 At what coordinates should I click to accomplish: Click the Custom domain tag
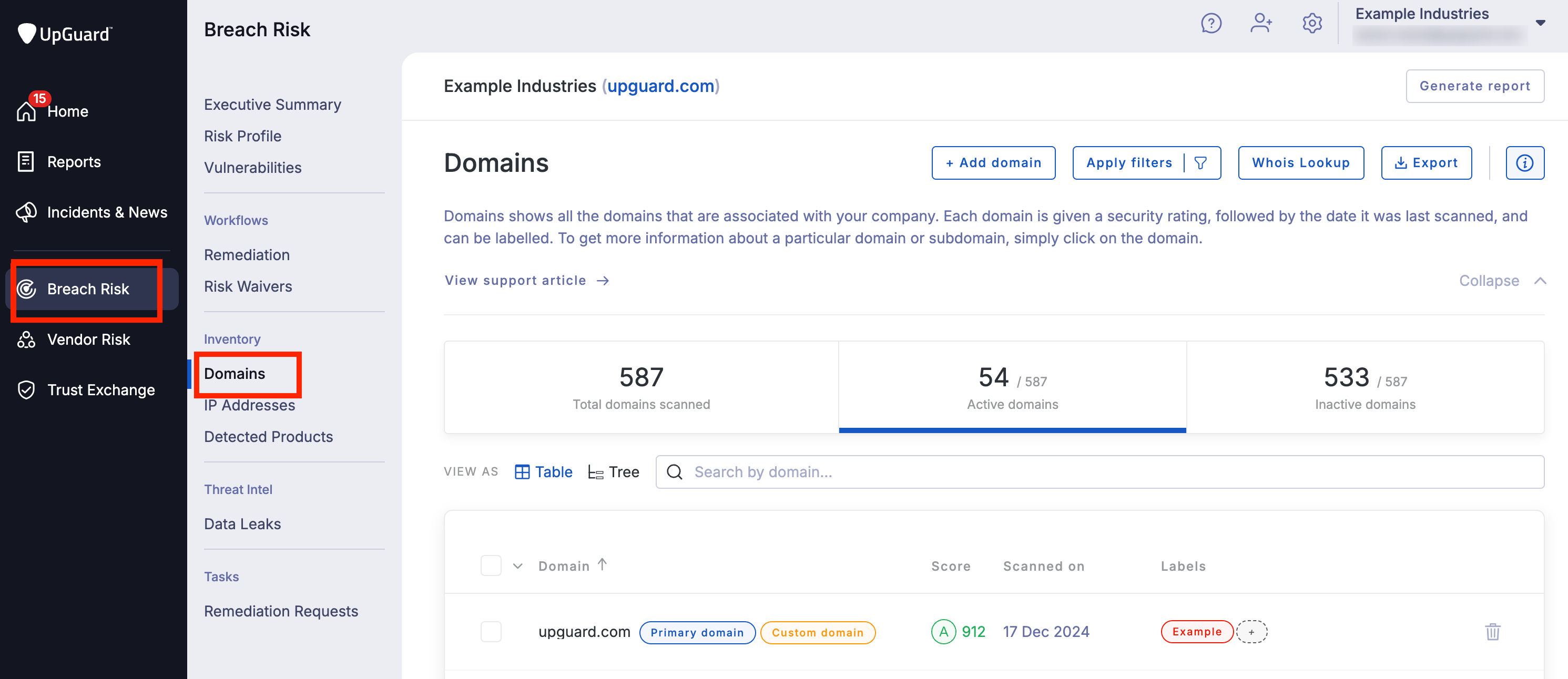[x=818, y=633]
